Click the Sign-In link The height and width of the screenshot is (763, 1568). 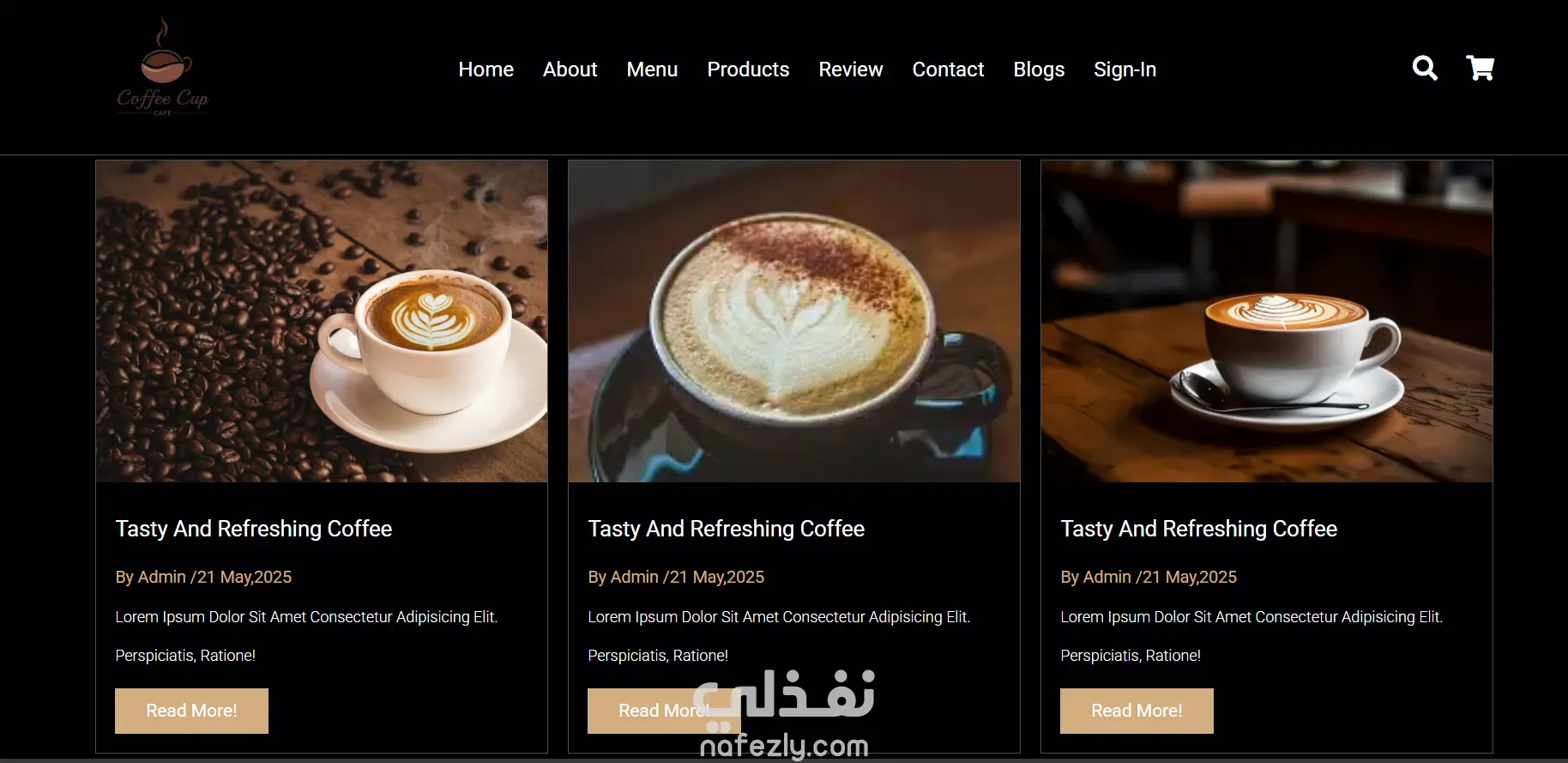coord(1125,70)
